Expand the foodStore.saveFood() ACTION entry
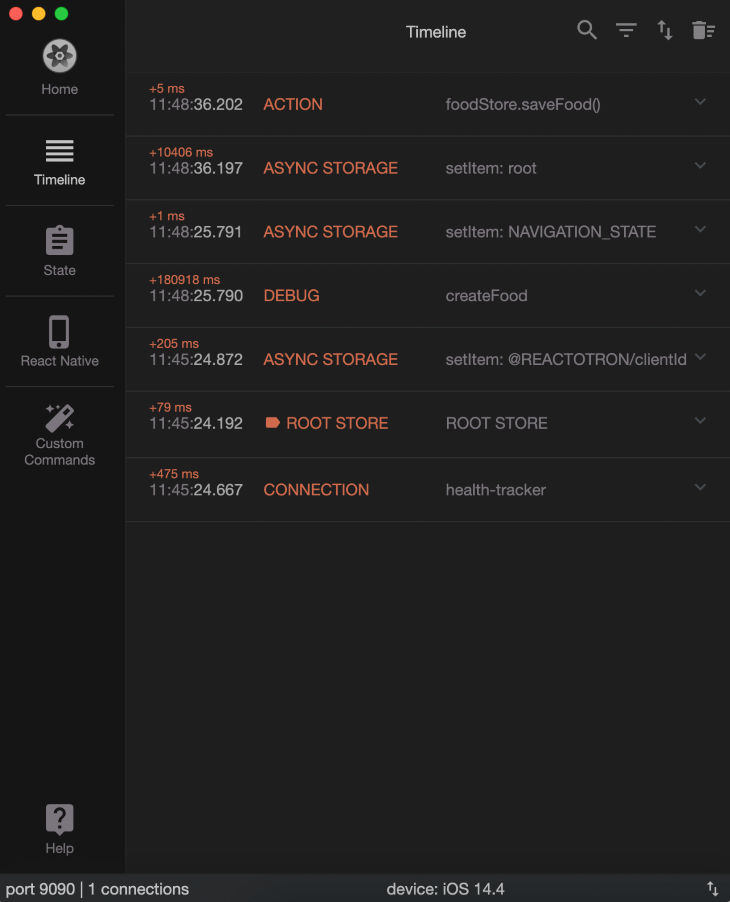The image size is (730, 902). coord(700,102)
